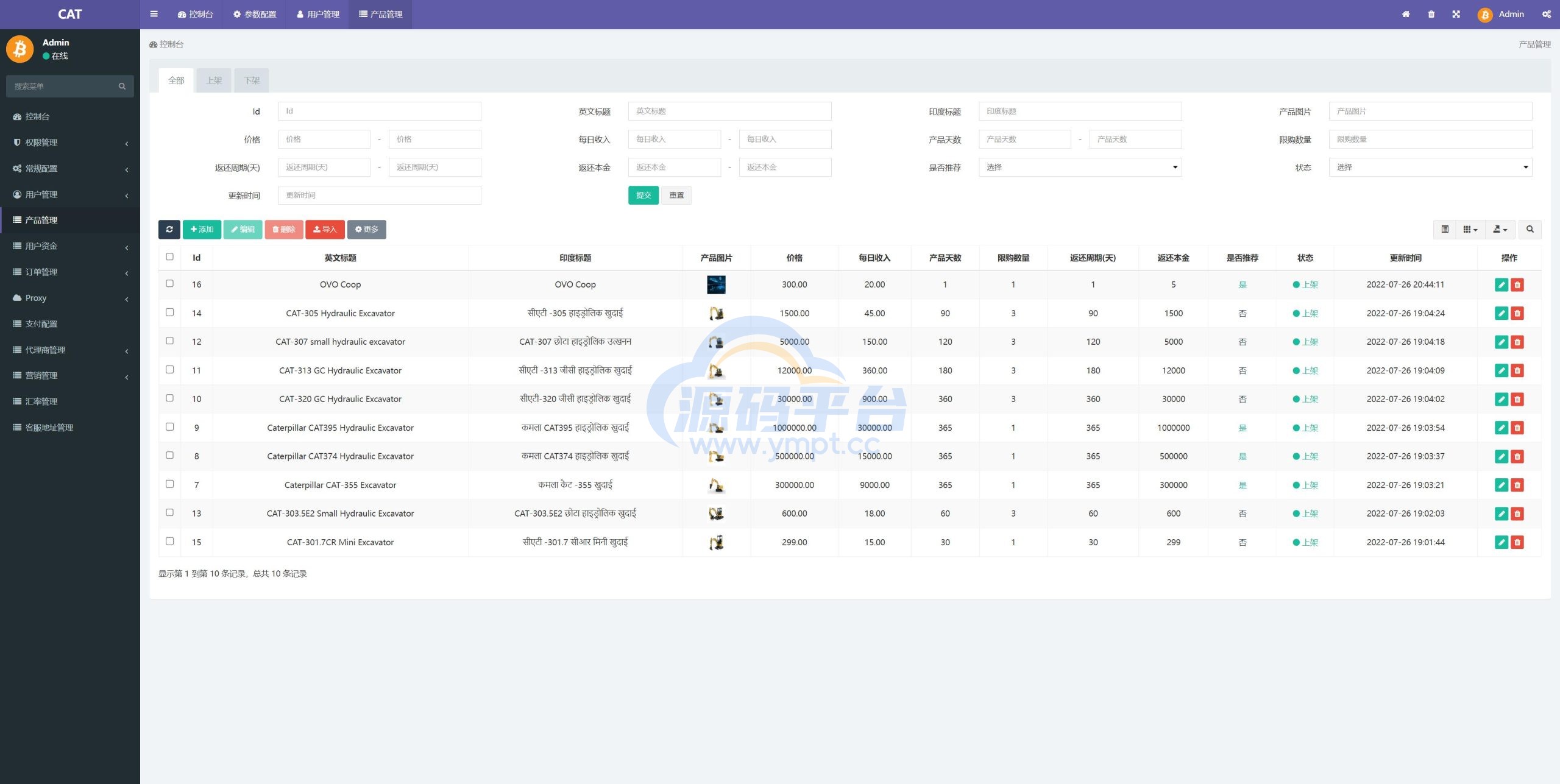Check the row checkbox for Id 11

pos(169,369)
